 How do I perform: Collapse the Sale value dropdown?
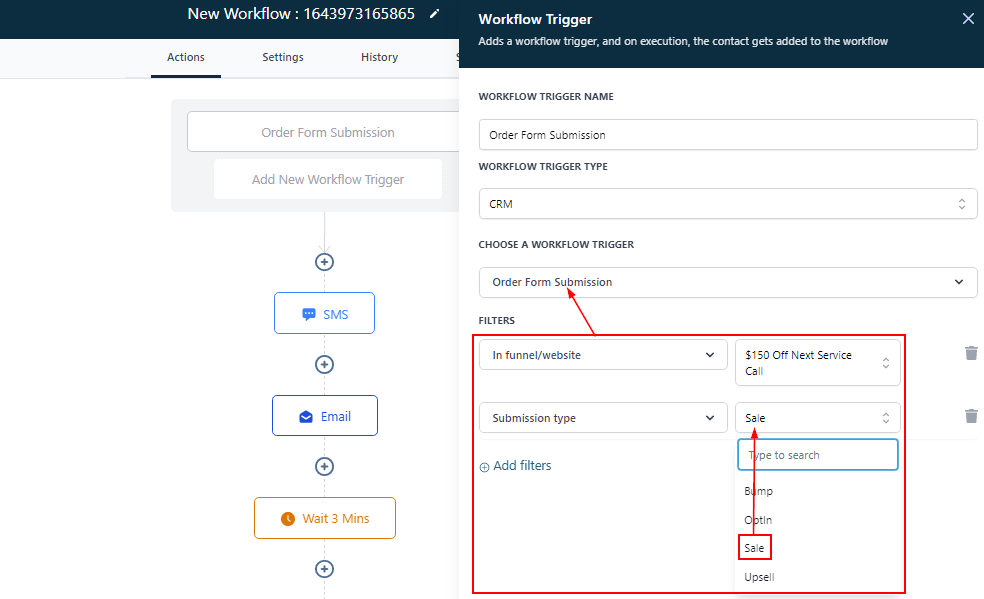tap(818, 418)
